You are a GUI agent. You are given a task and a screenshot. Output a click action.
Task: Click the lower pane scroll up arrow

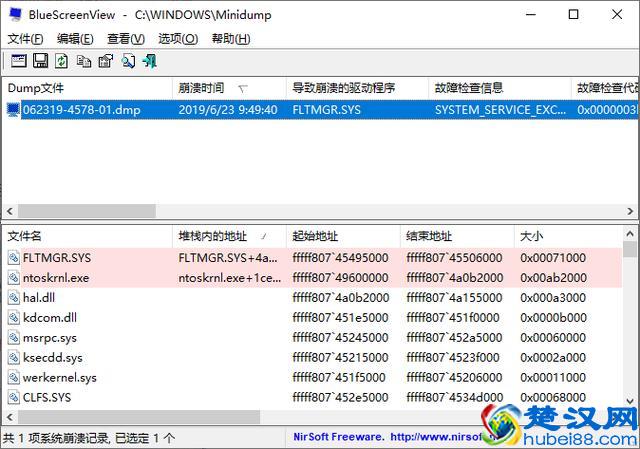[630, 233]
